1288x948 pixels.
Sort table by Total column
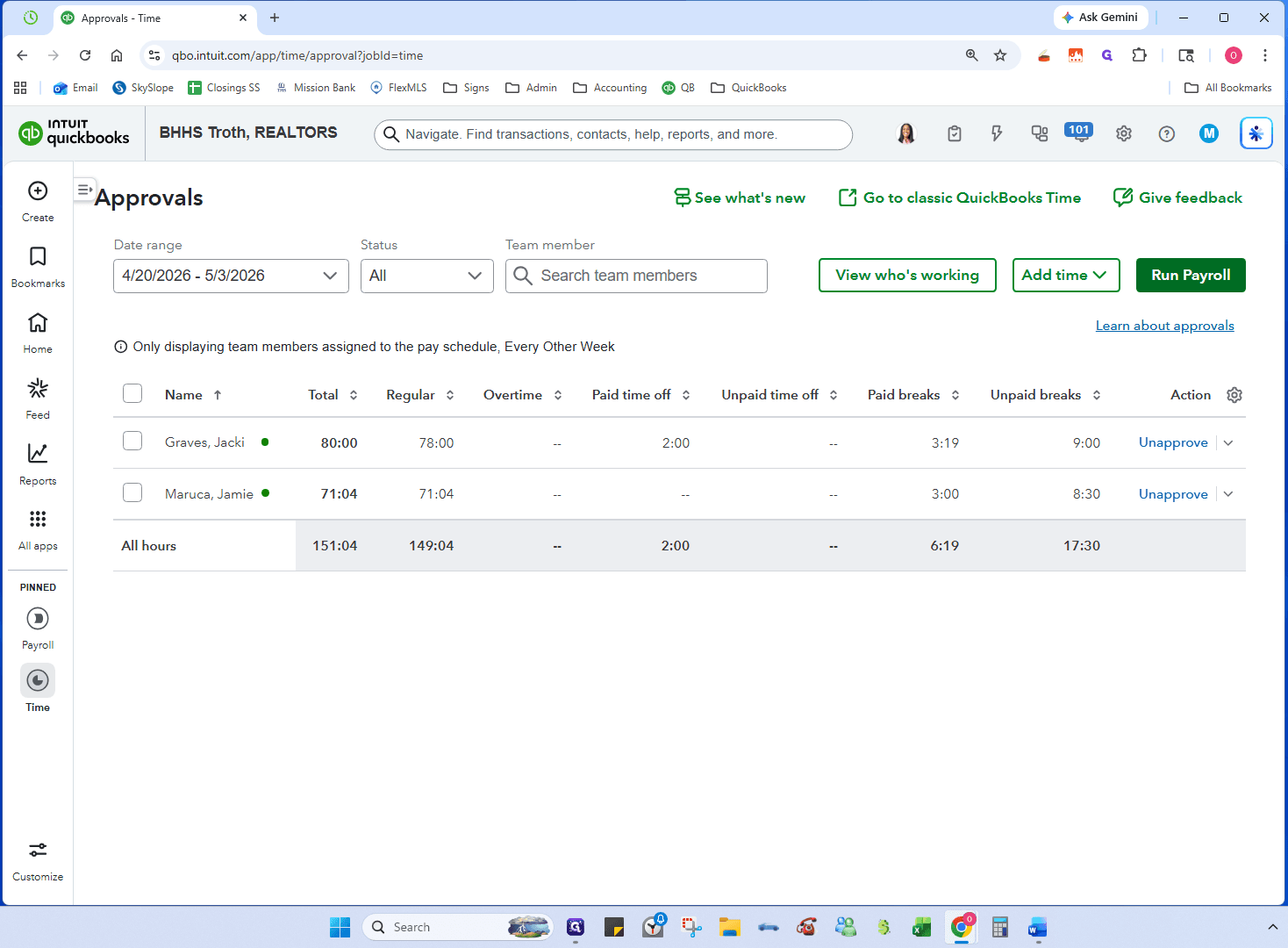click(333, 395)
